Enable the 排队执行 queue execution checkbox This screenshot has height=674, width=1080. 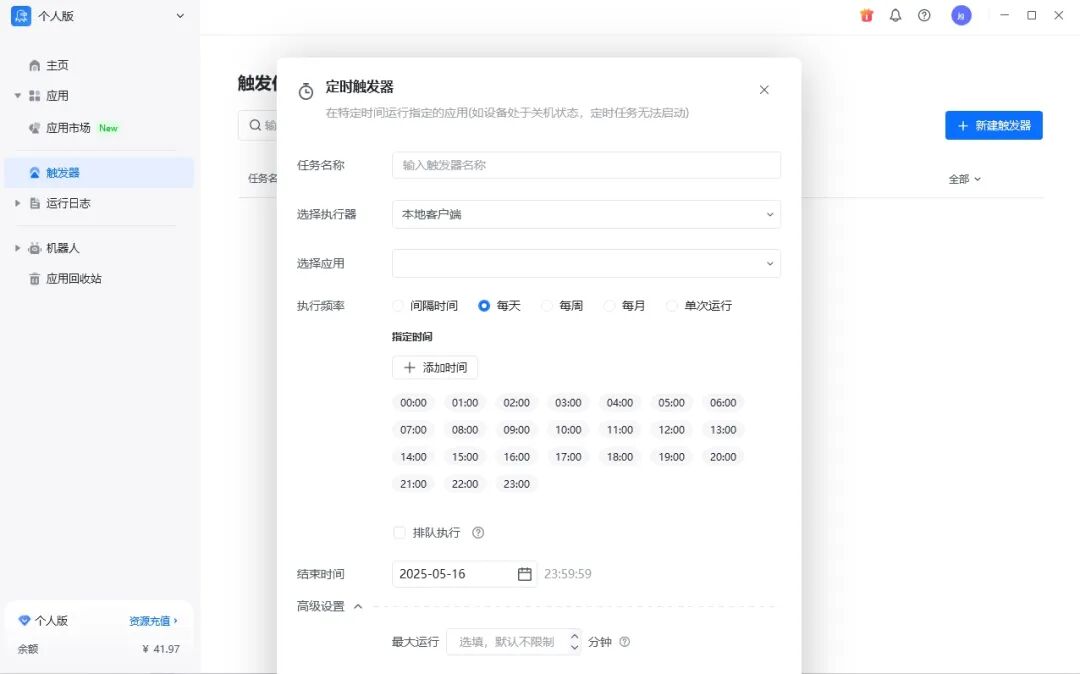(x=399, y=532)
